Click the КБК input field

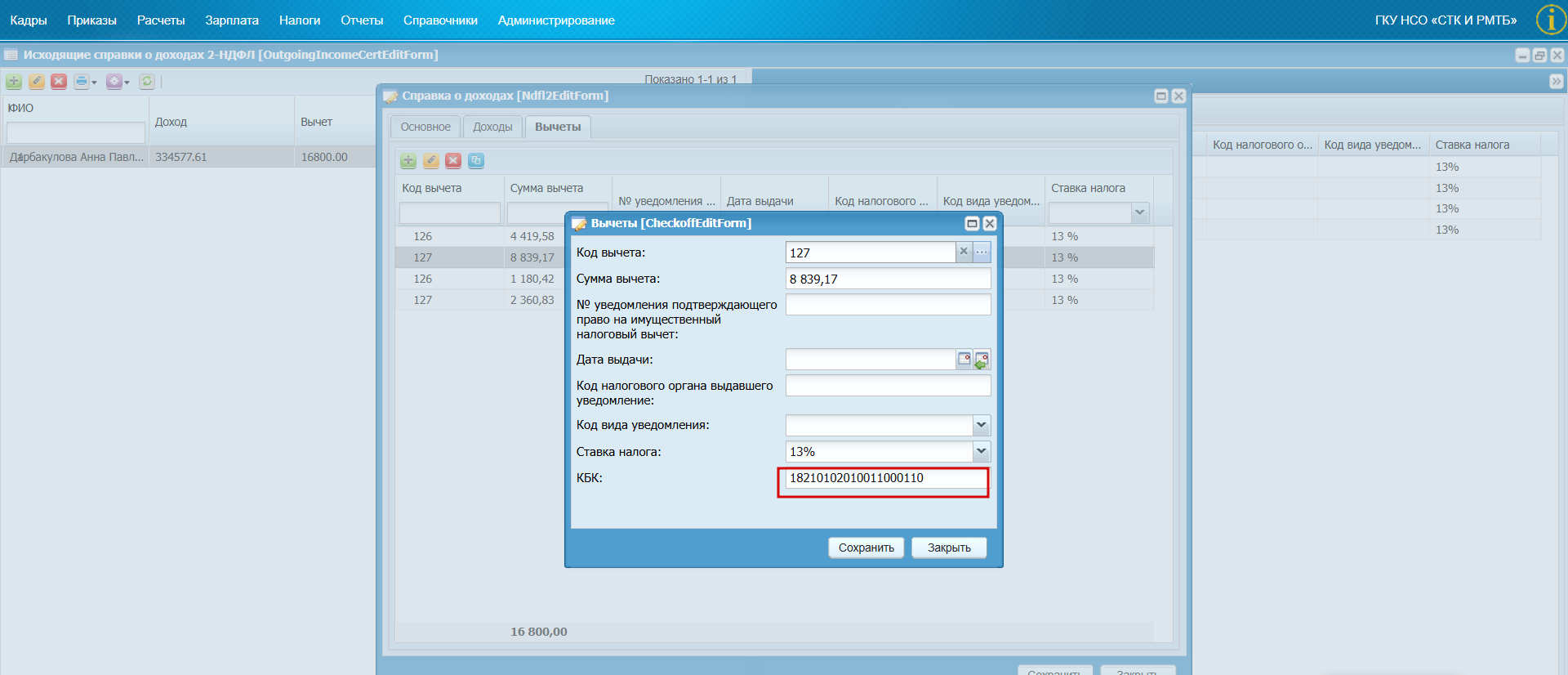click(x=888, y=478)
